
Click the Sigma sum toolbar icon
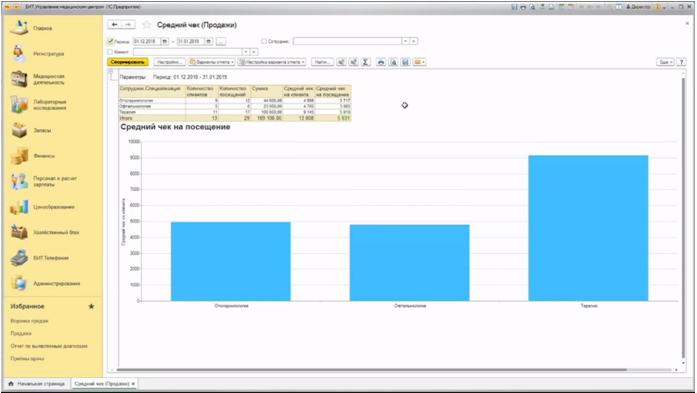365,62
